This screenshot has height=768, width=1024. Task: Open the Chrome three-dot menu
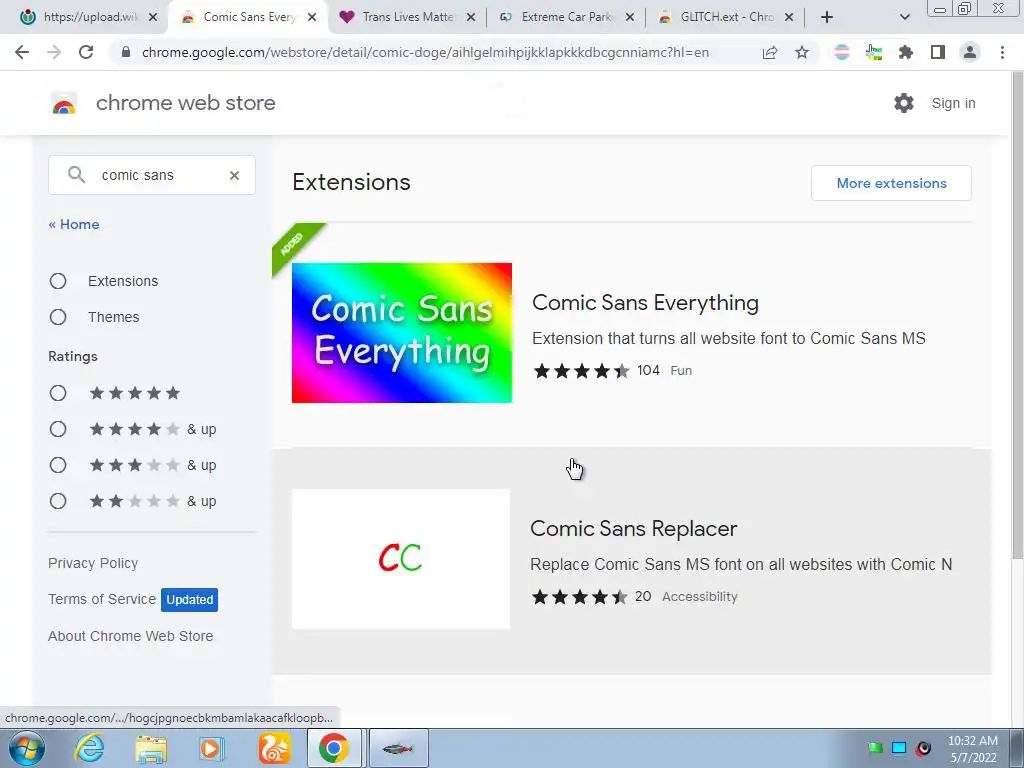(1002, 52)
